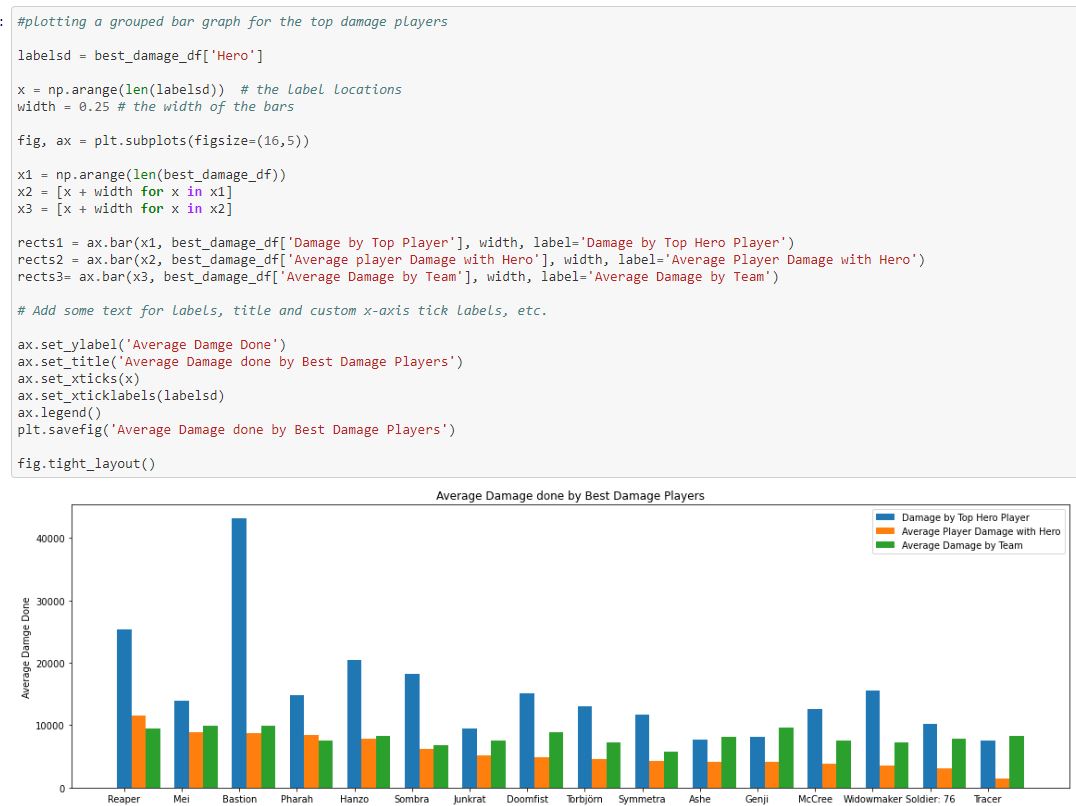Click the chart title 'Average Damage done by Best Damage Players'
This screenshot has height=806, width=1076.
(x=570, y=496)
